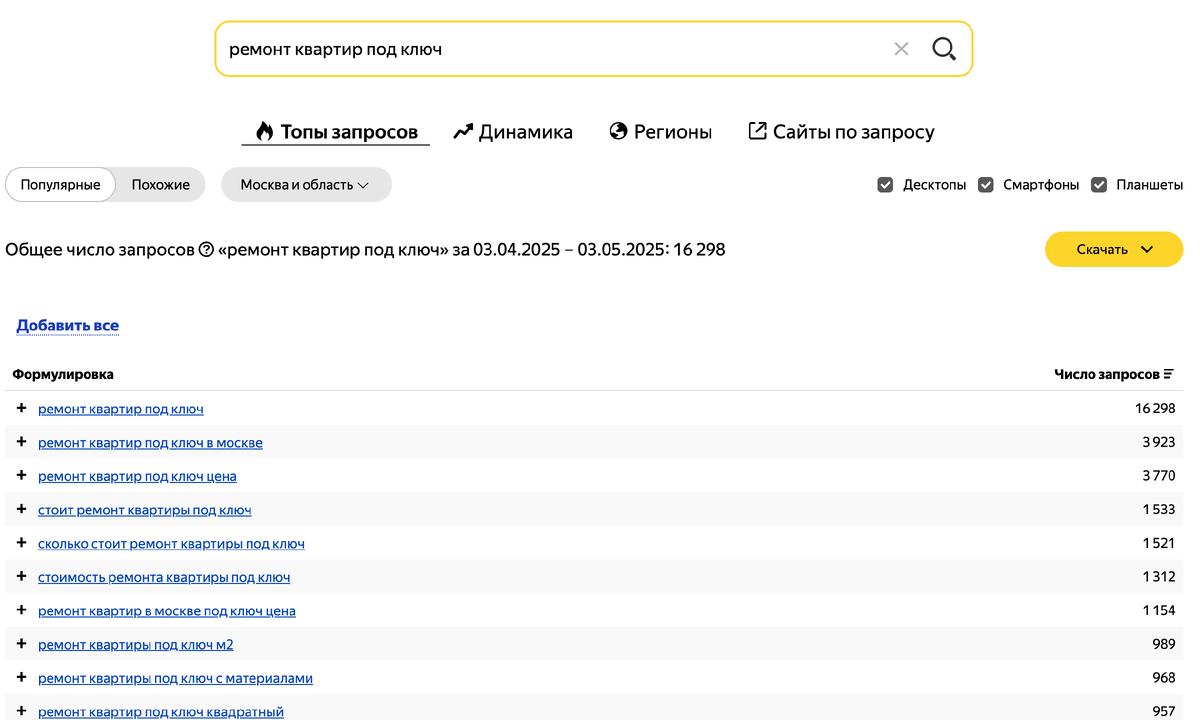Open link 'стоимость ремонта квартиры под ключ'
1200x720 pixels.
pos(164,577)
